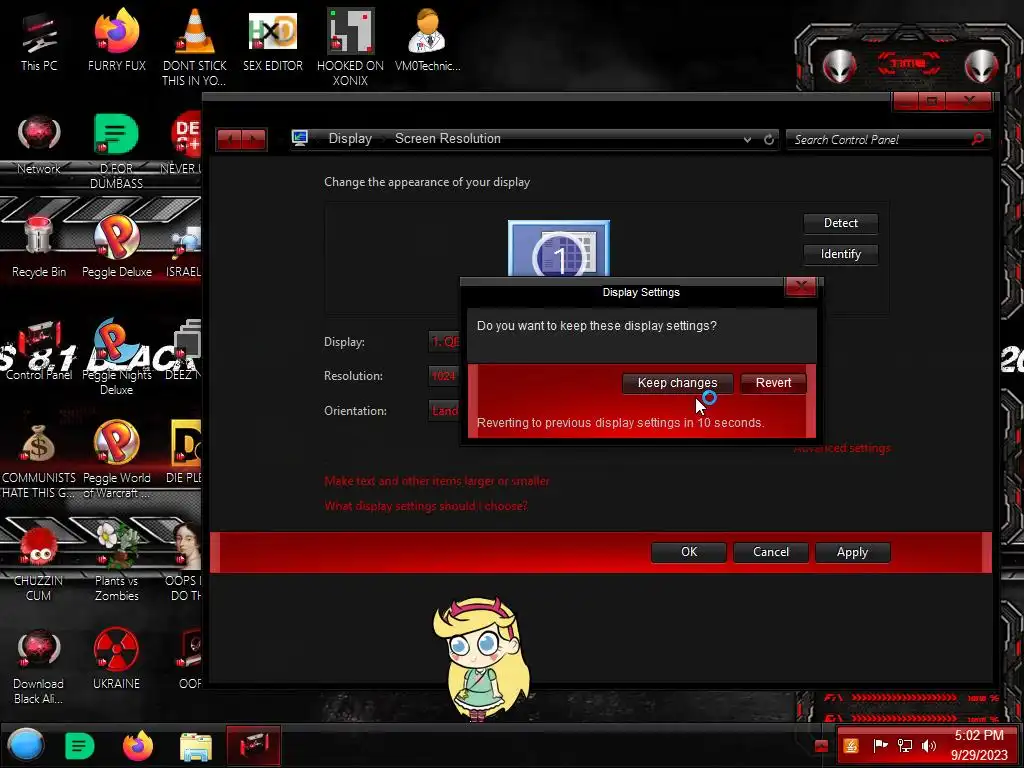Open the FURRY FUX Firefox shortcut
1024x768 pixels.
116,40
